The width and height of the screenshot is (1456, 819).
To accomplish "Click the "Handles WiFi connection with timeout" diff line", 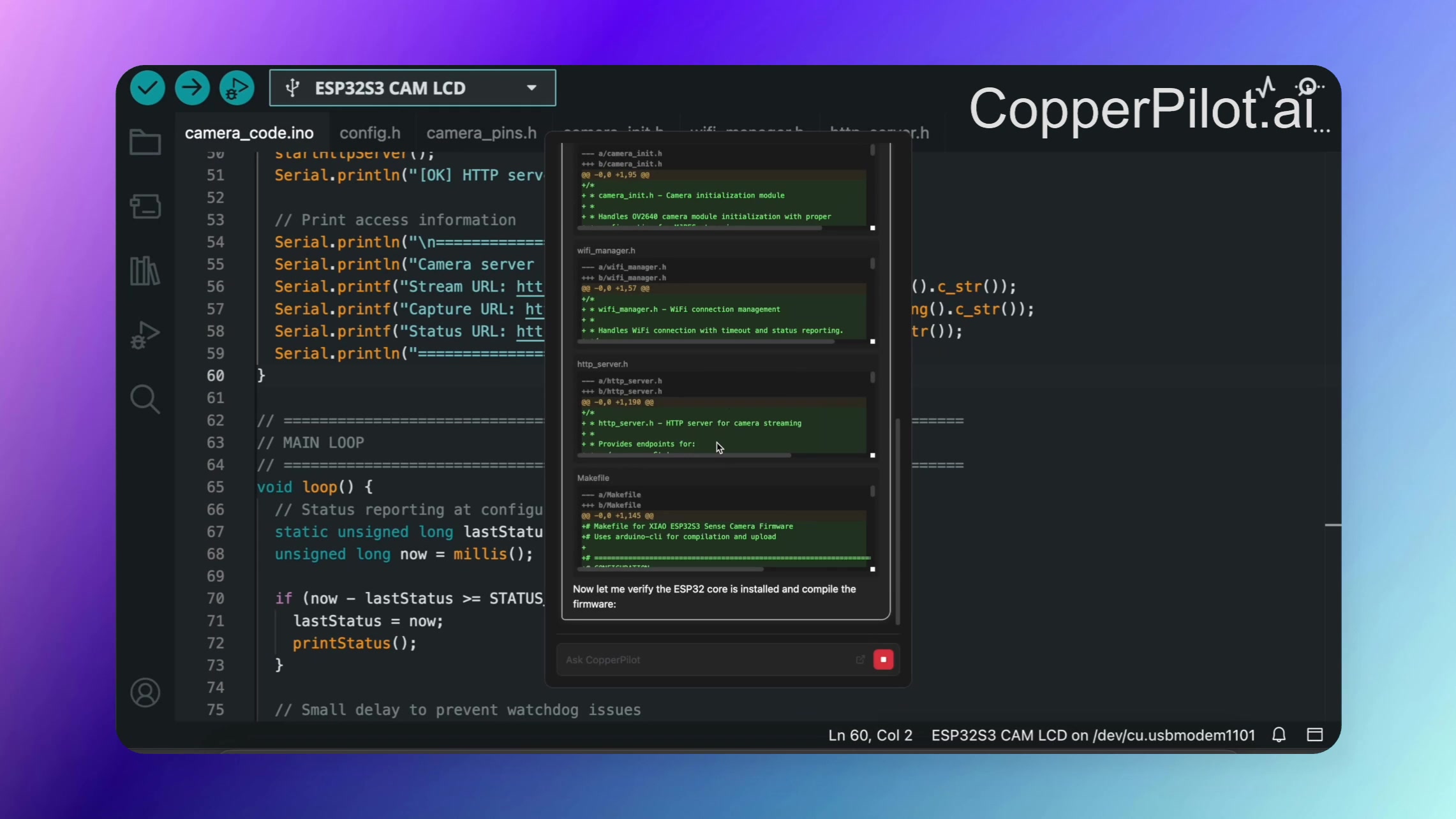I will (x=713, y=330).
